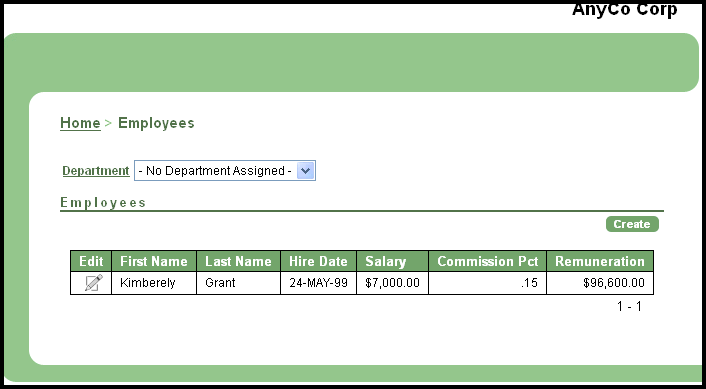The width and height of the screenshot is (706, 389).
Task: Sort by Commission Pct column header
Action: tap(488, 261)
